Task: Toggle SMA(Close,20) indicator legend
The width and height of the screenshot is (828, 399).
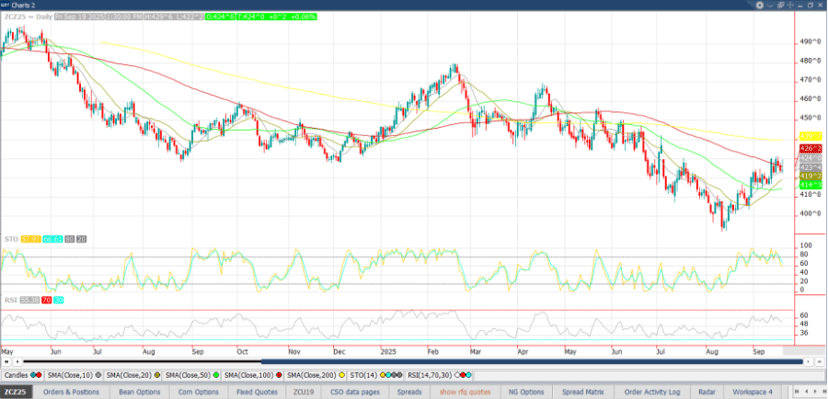Action: [132, 376]
